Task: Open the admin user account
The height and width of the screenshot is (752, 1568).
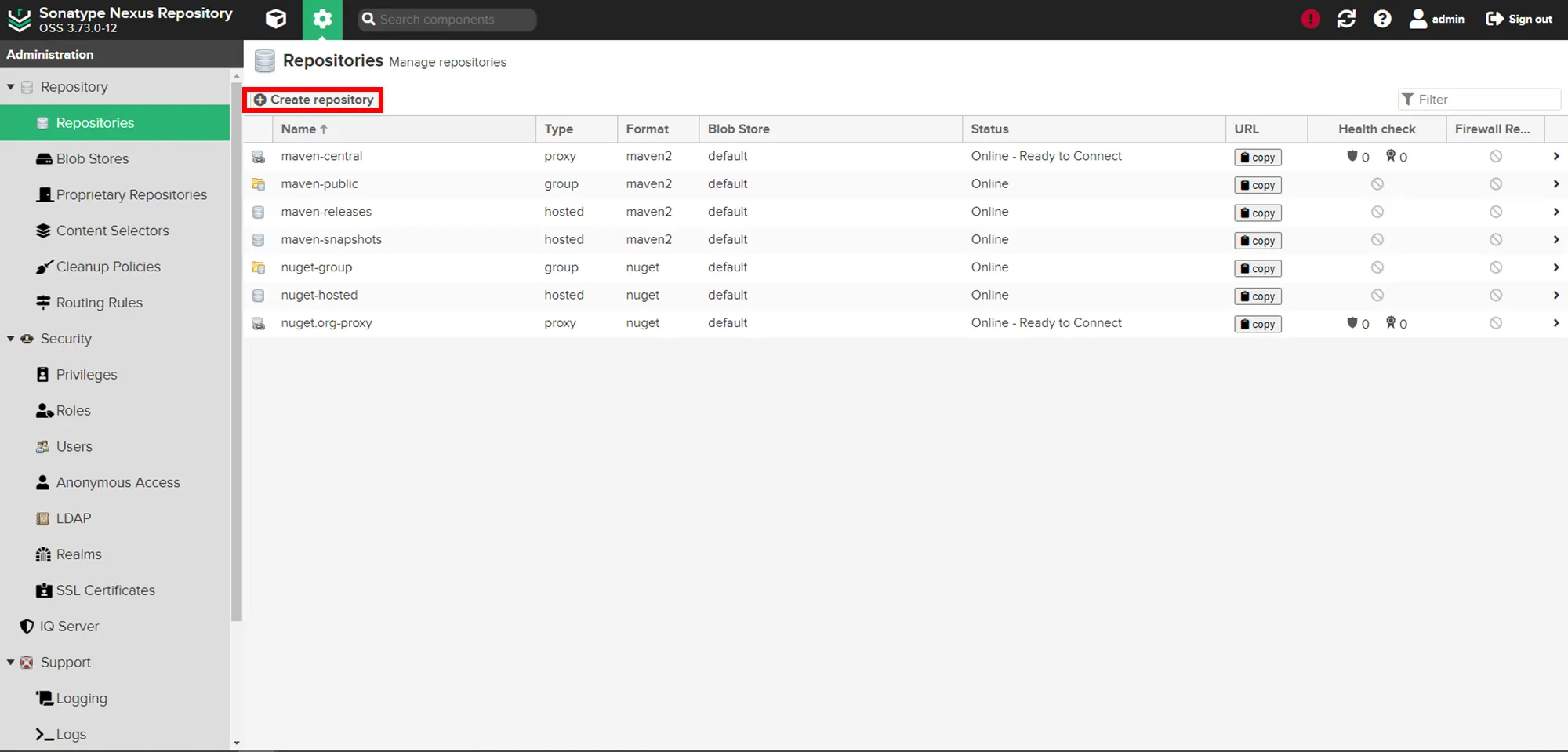Action: click(x=1437, y=19)
